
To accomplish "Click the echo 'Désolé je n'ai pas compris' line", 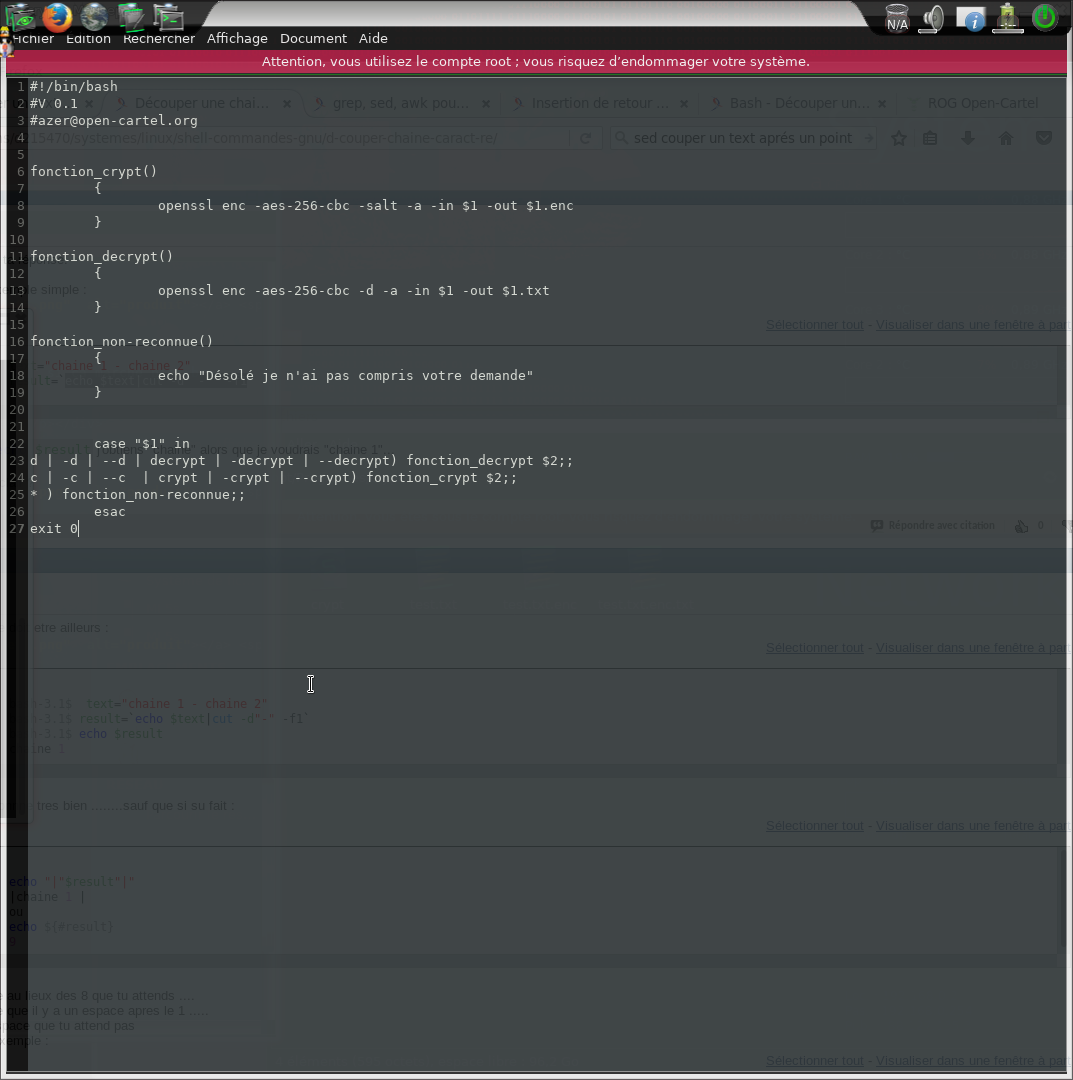I will [x=346, y=376].
